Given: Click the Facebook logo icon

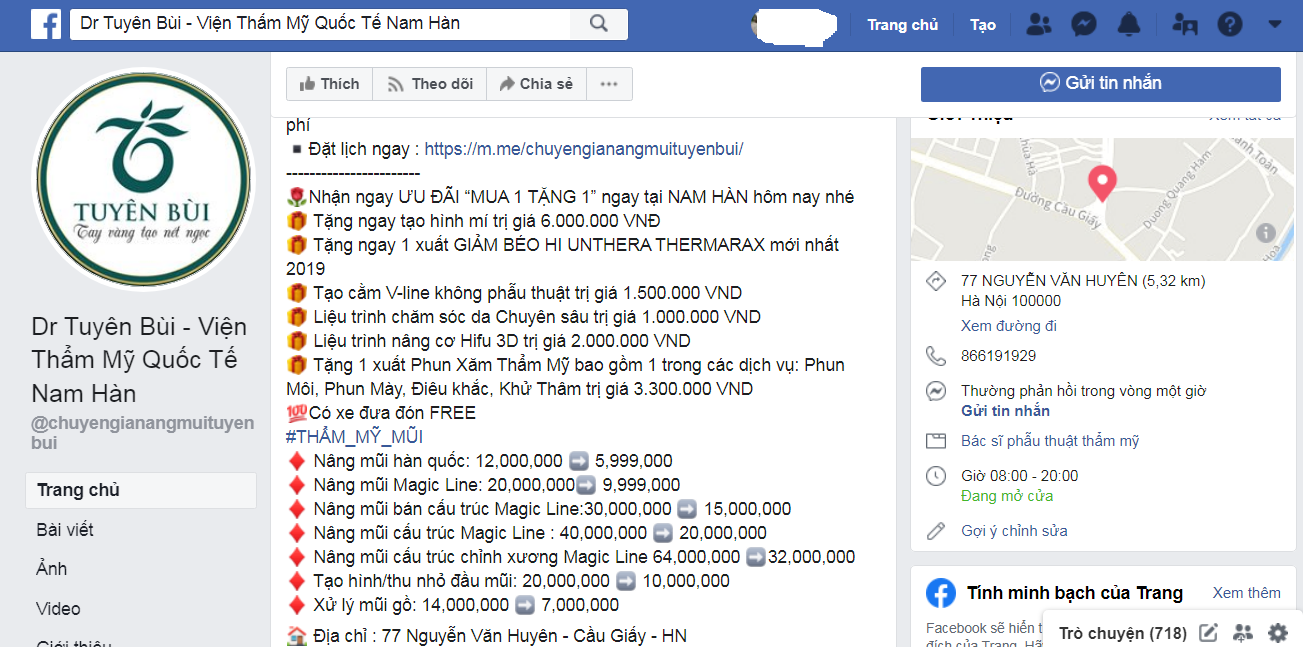Looking at the screenshot, I should (x=46, y=23).
